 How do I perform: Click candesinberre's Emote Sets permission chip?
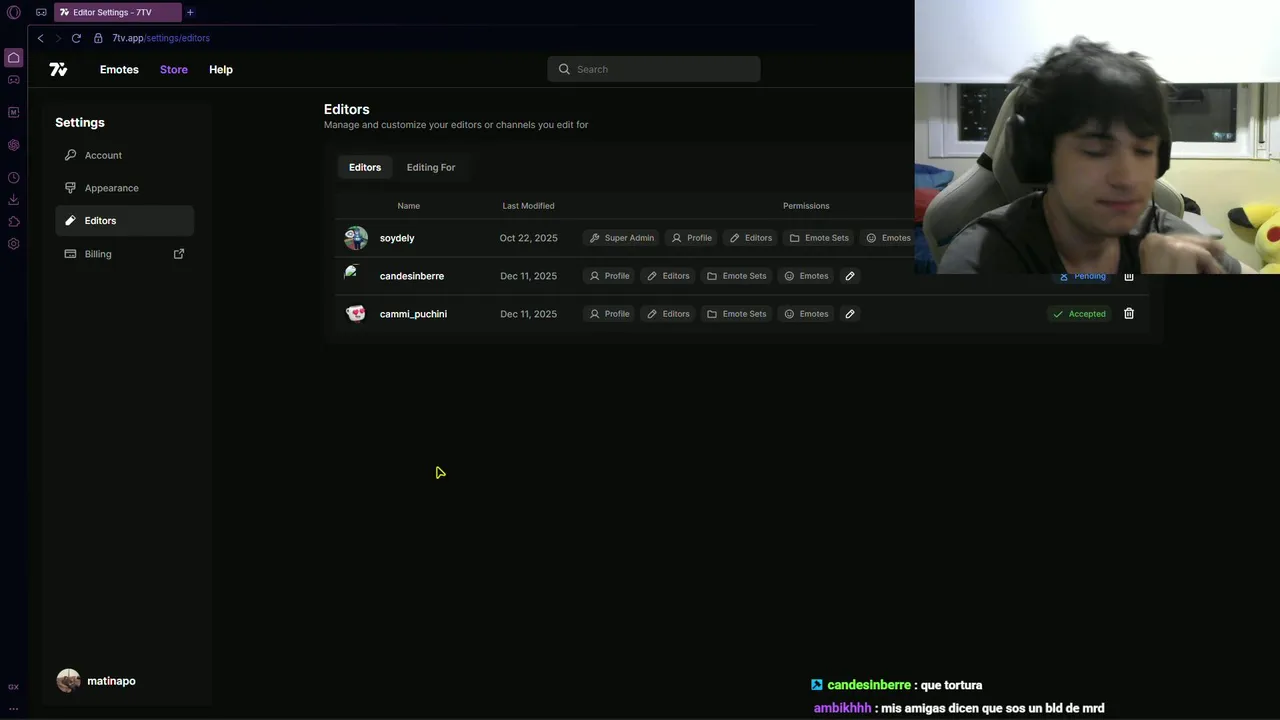pyautogui.click(x=737, y=276)
